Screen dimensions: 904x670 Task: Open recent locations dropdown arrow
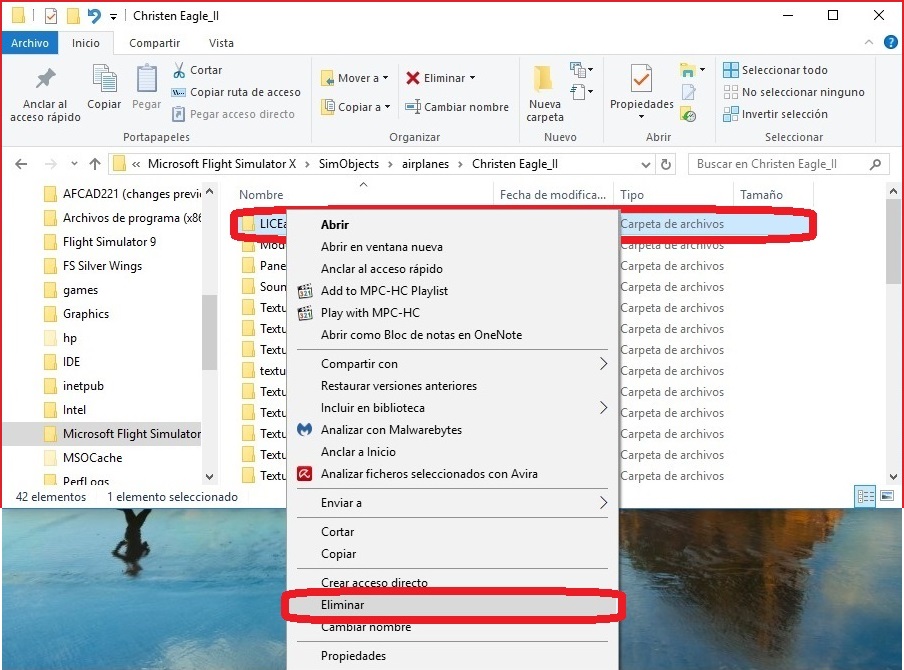coord(74,164)
